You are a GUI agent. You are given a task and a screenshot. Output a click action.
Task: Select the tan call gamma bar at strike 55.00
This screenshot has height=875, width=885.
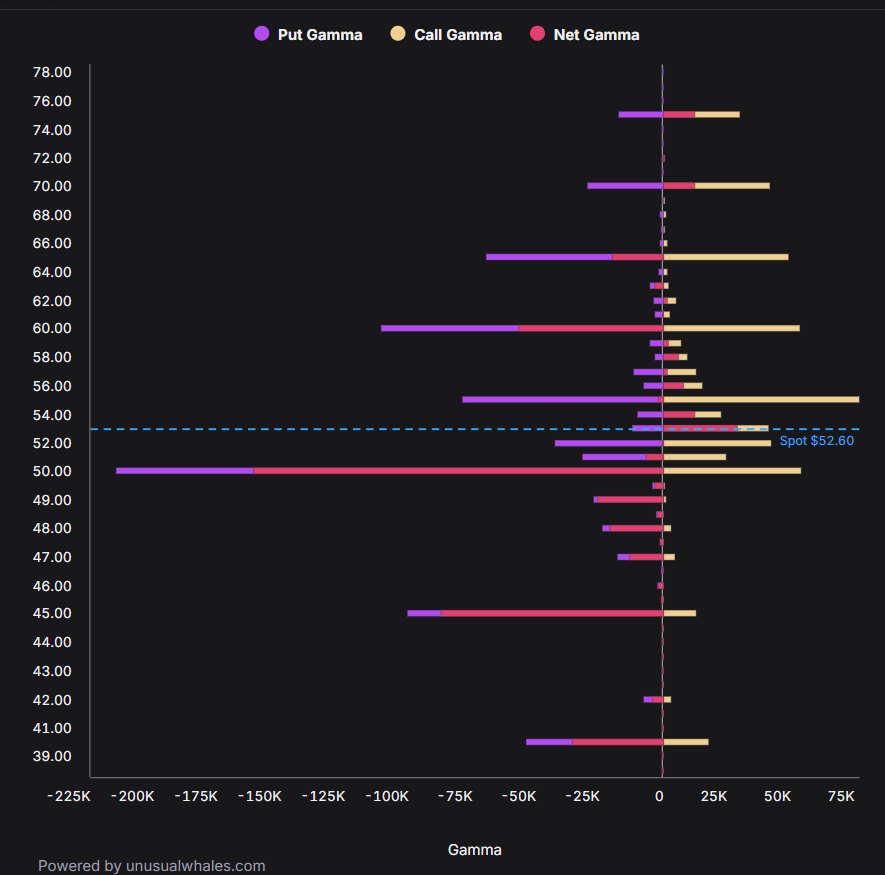[x=761, y=400]
